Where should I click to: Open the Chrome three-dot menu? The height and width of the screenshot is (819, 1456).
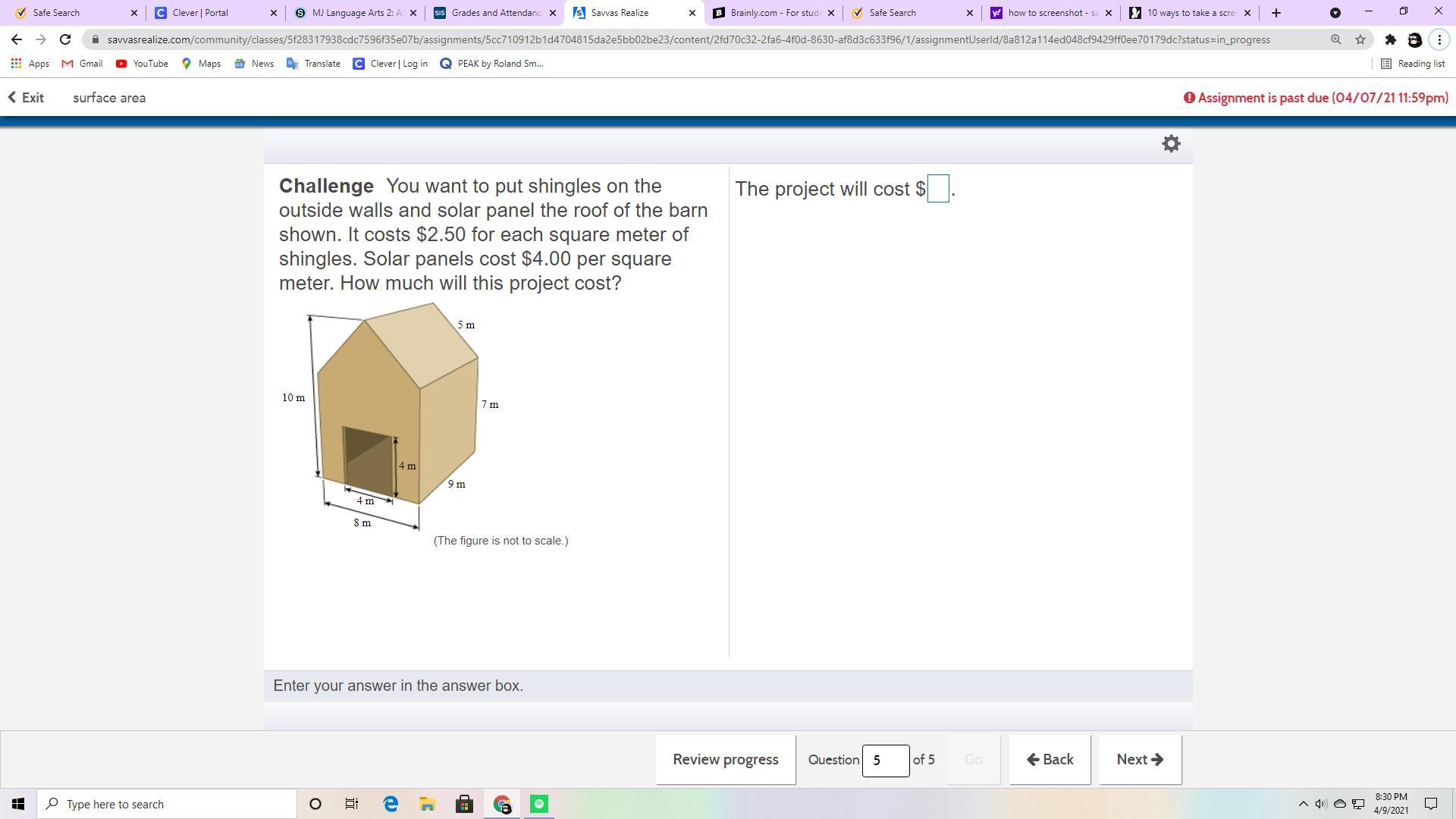pyautogui.click(x=1439, y=39)
